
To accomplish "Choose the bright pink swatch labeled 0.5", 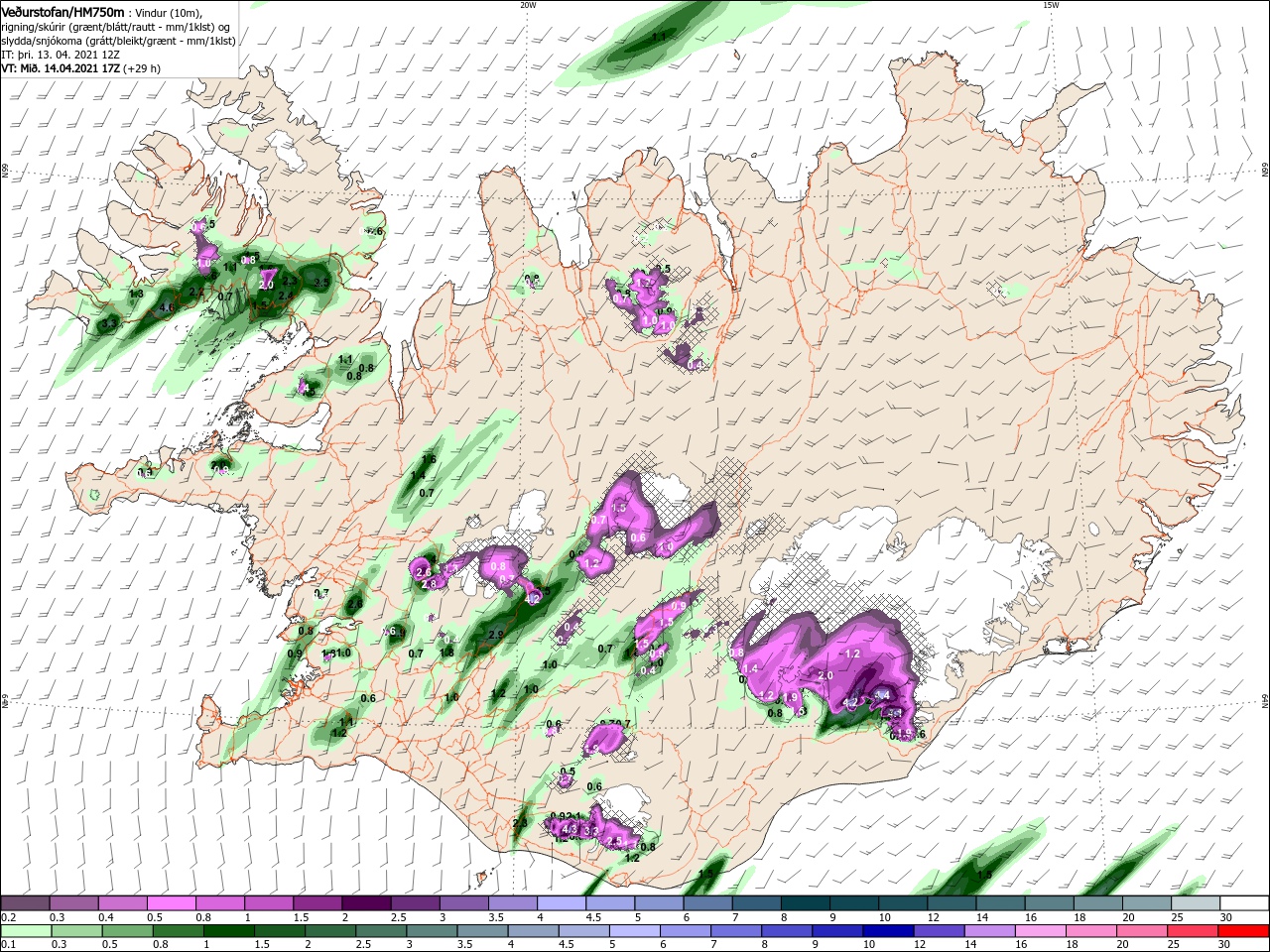I will pyautogui.click(x=171, y=903).
